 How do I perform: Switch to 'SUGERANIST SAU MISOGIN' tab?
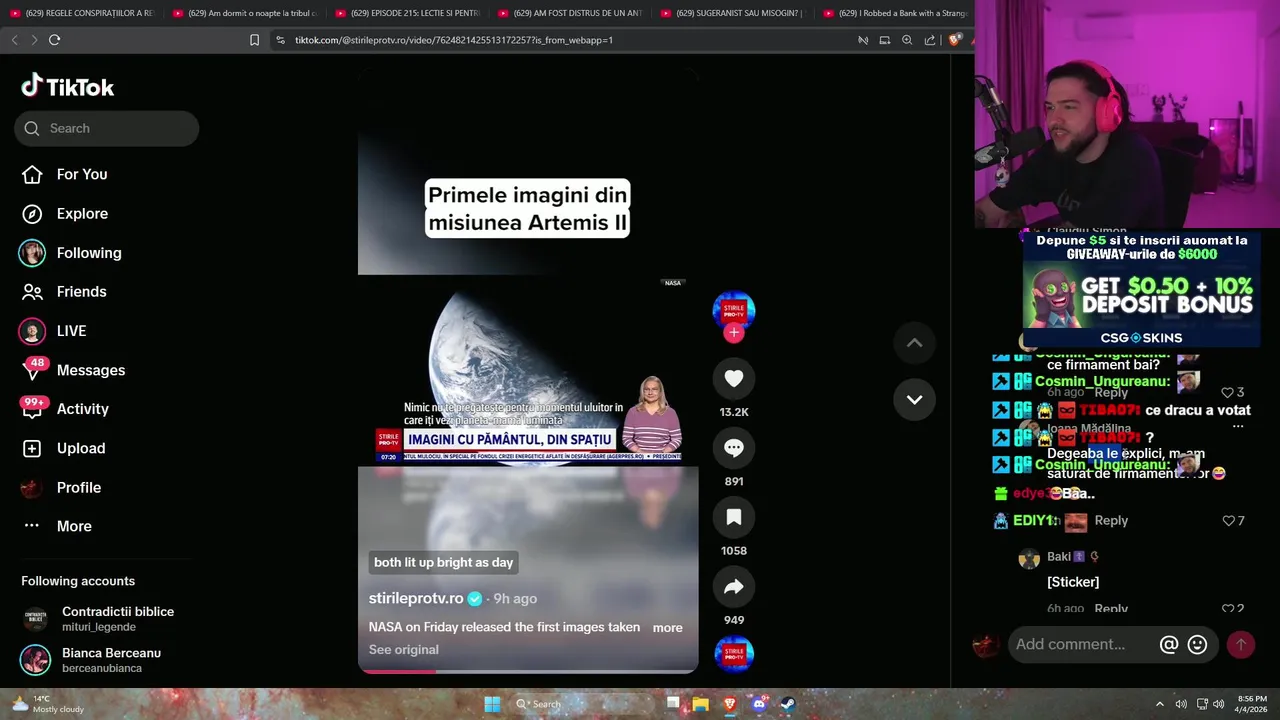pos(733,13)
